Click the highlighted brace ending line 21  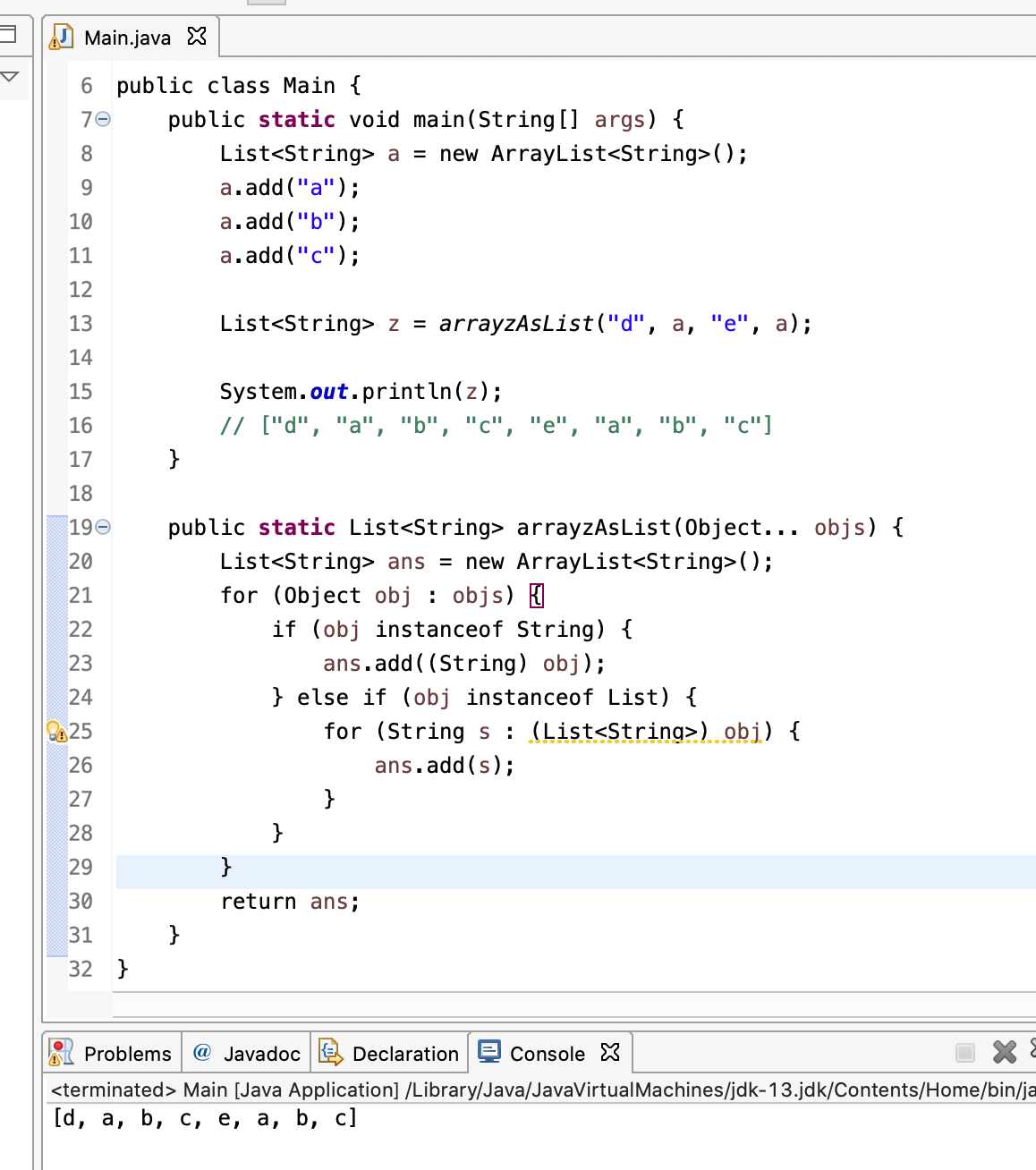(x=536, y=596)
